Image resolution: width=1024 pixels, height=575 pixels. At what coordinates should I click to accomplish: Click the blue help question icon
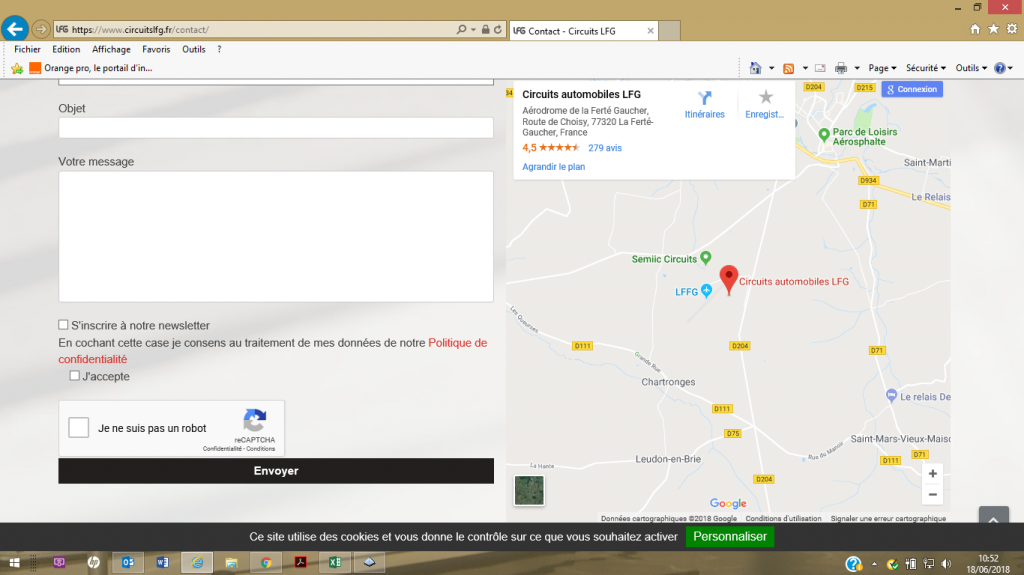pyautogui.click(x=999, y=68)
